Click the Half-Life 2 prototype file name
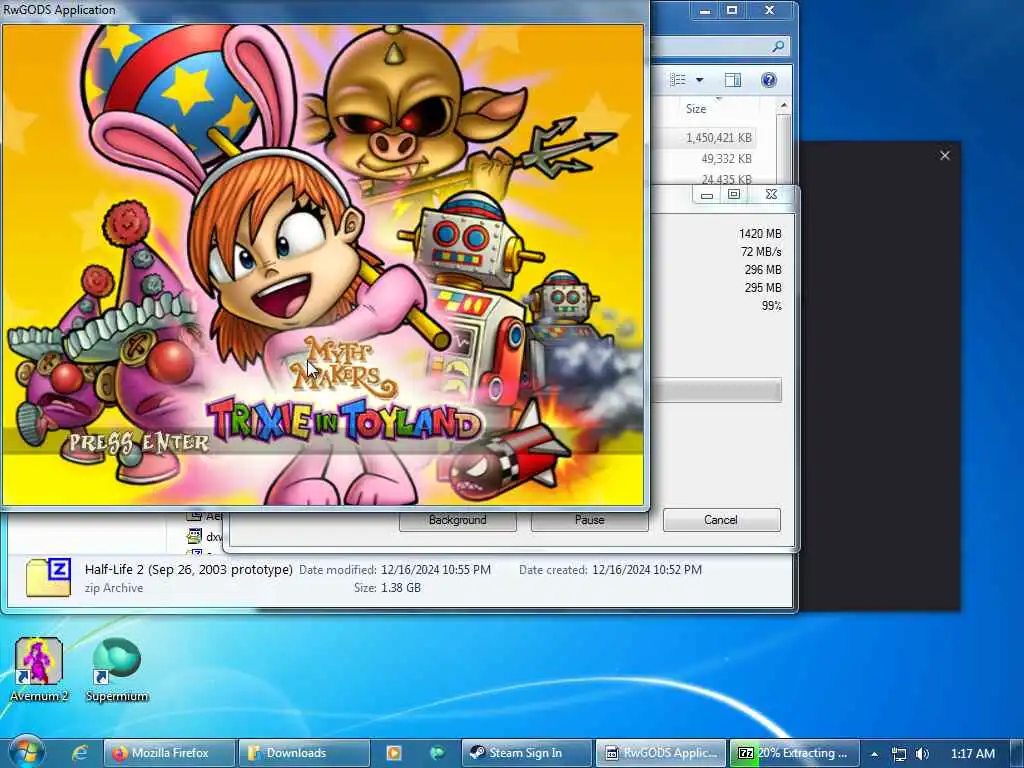This screenshot has height=768, width=1024. click(x=188, y=569)
